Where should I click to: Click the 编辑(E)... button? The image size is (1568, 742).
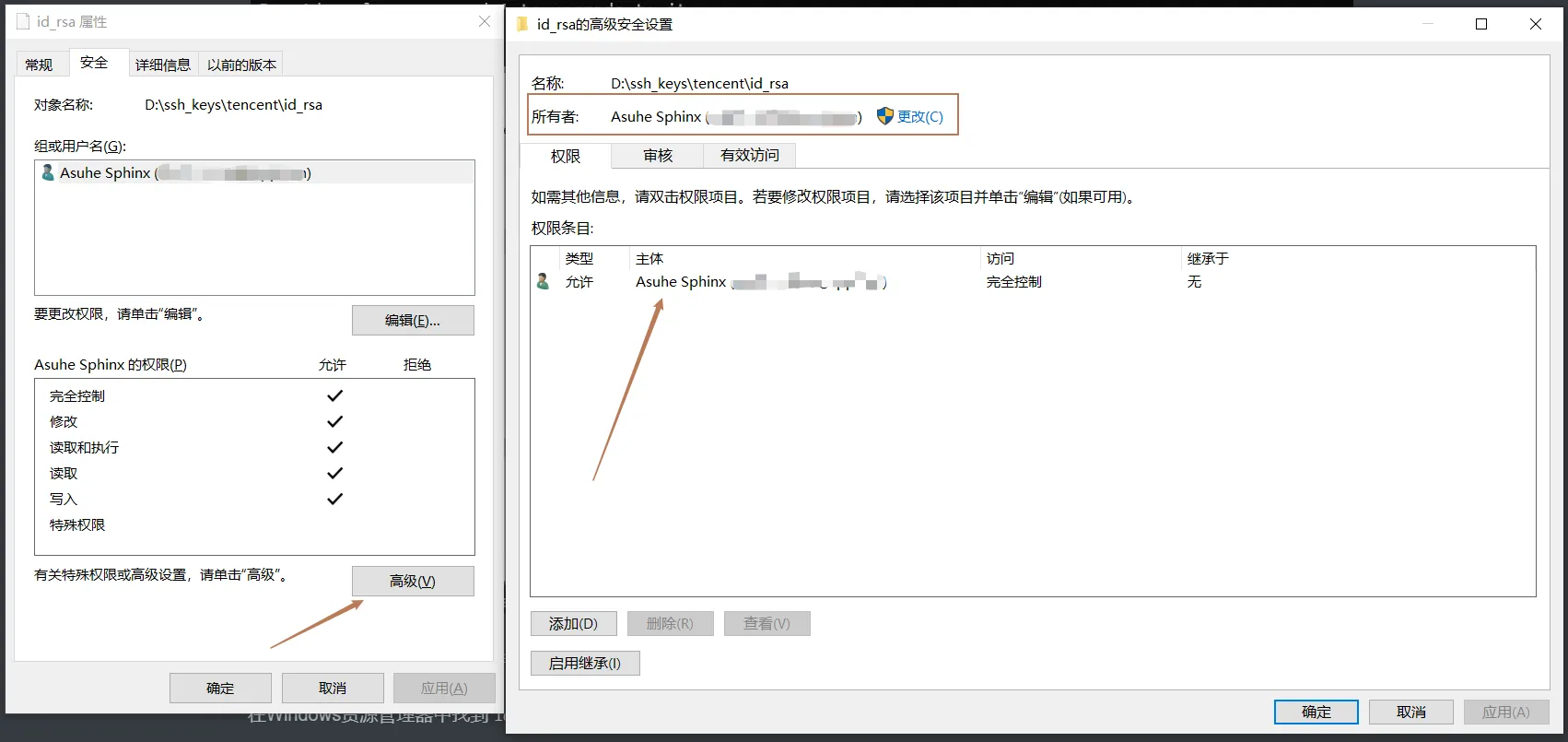click(413, 321)
